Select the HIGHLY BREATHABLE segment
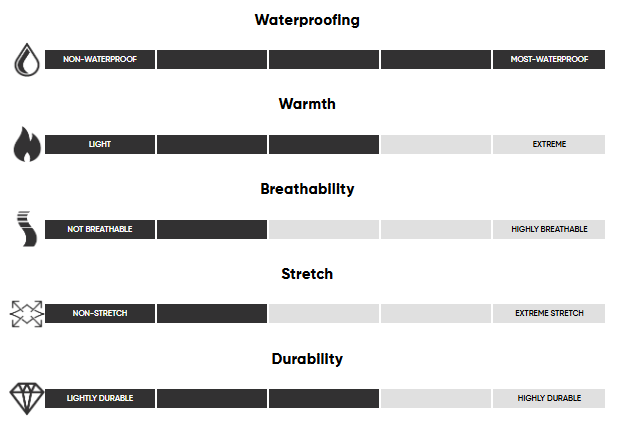 [549, 229]
